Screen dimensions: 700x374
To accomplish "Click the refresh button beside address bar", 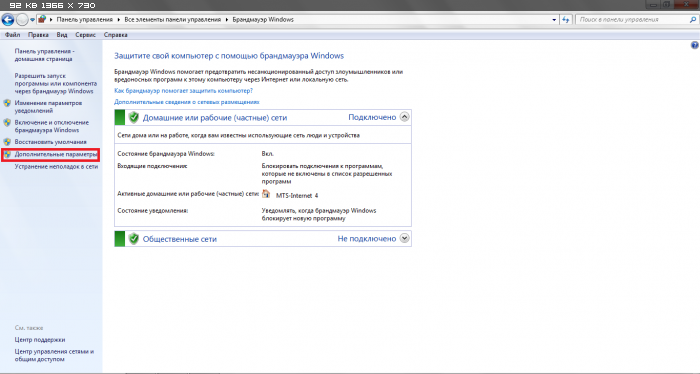I will point(566,20).
